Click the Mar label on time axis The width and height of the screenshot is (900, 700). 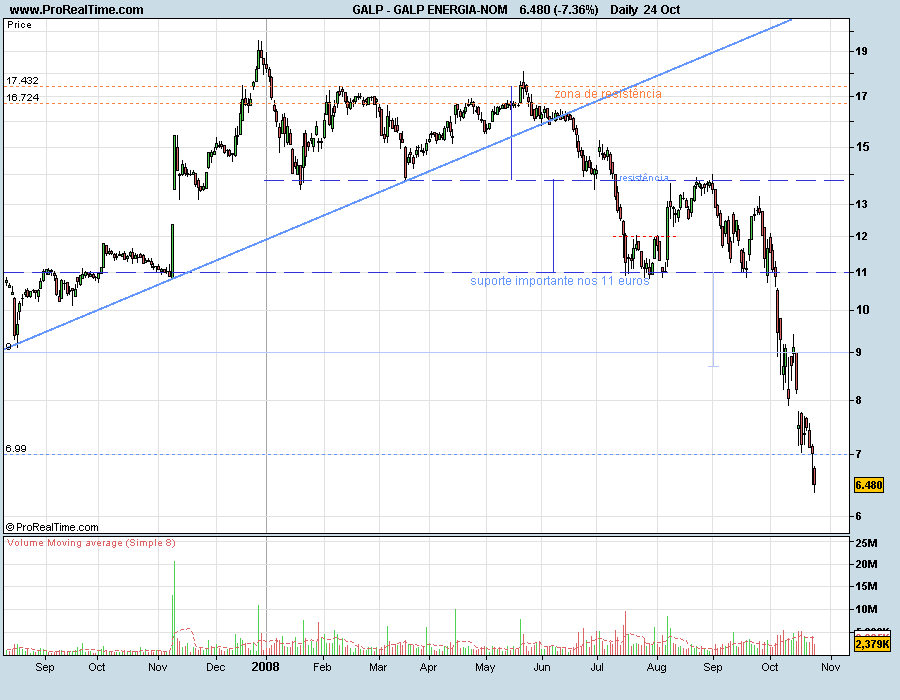[378, 667]
